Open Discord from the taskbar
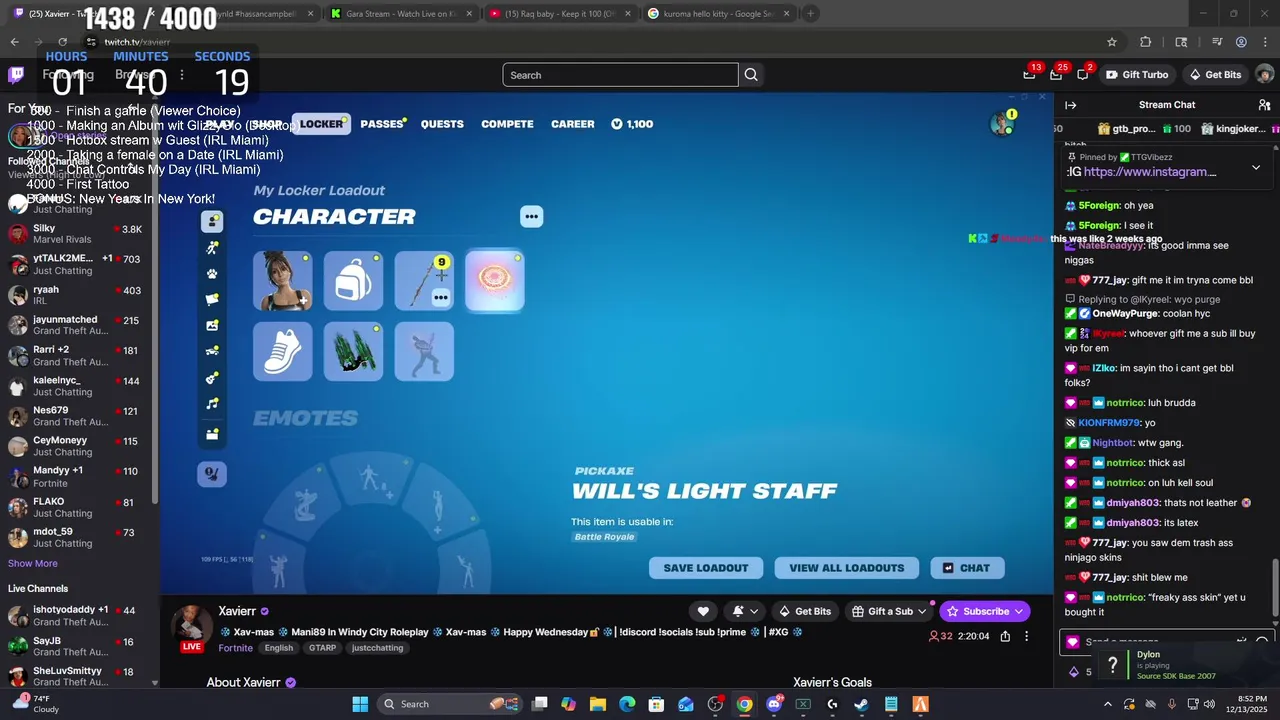 (774, 704)
